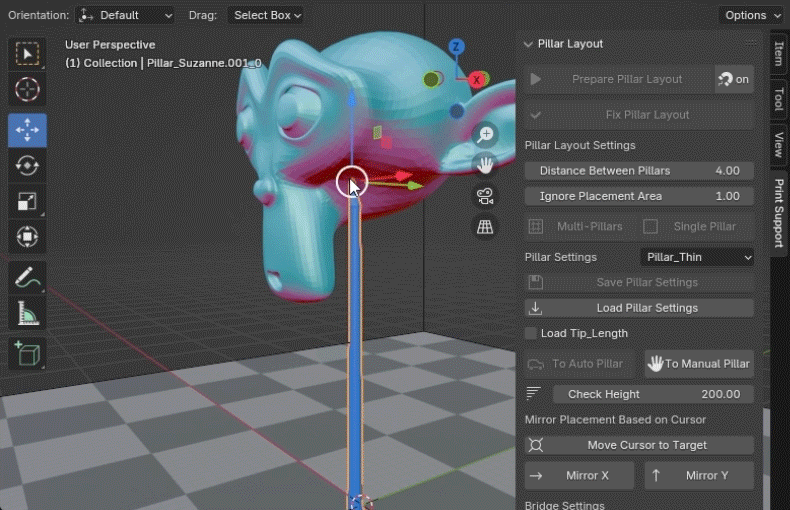The height and width of the screenshot is (510, 790).
Task: Click the viewport zoom magnifier icon
Action: point(485,135)
